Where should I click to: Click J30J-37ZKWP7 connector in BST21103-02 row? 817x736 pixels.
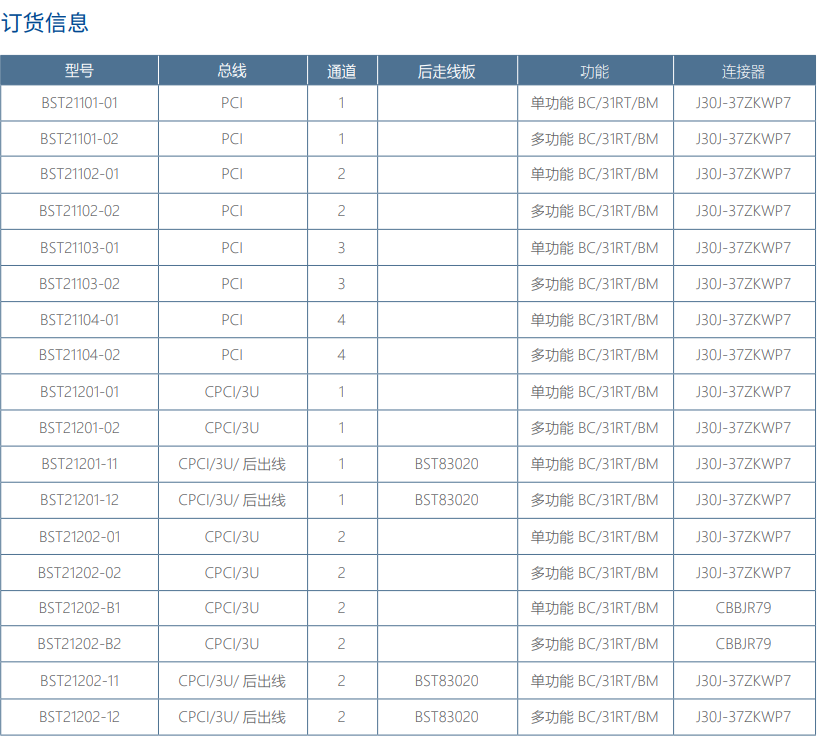744,284
